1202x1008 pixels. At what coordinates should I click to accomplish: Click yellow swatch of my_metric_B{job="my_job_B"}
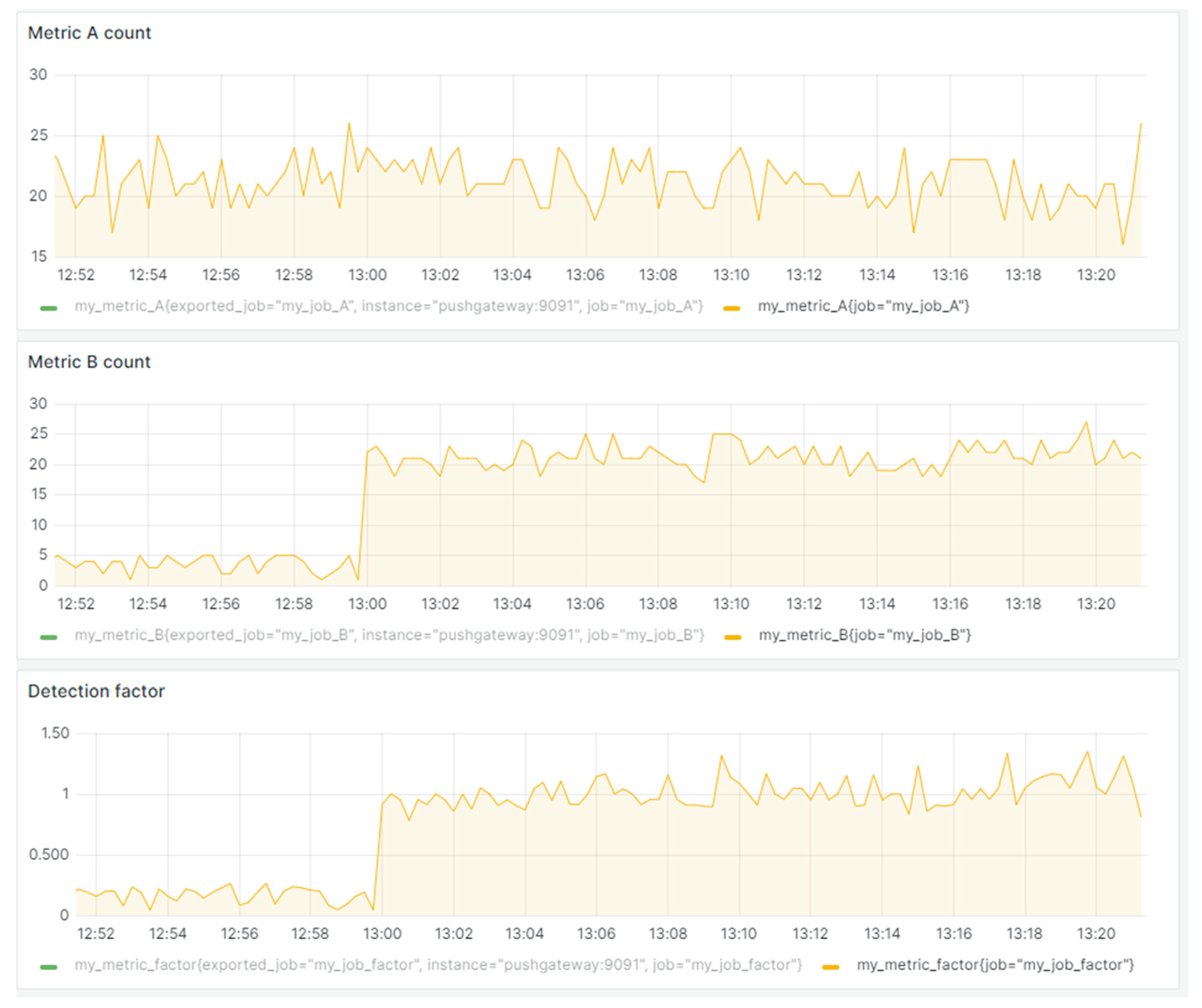pos(733,637)
